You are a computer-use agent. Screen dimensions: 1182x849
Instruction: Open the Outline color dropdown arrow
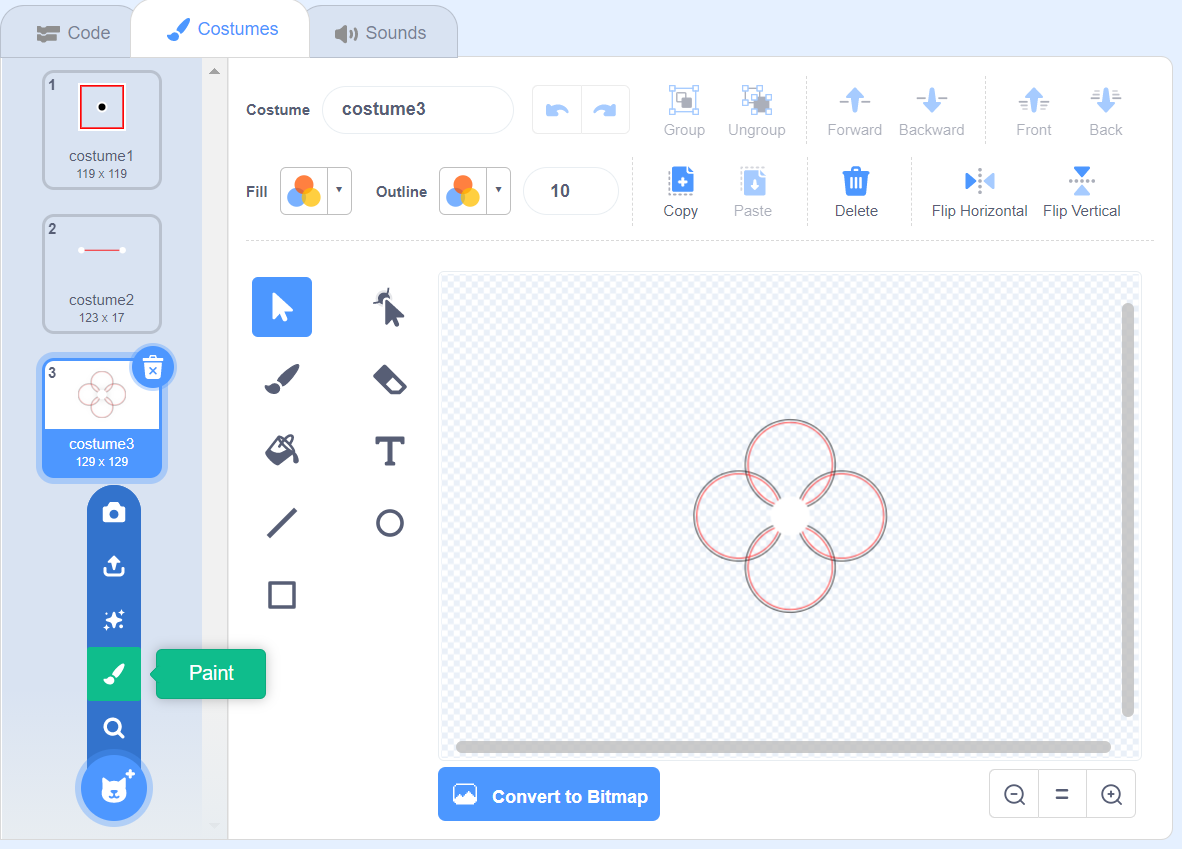click(498, 191)
